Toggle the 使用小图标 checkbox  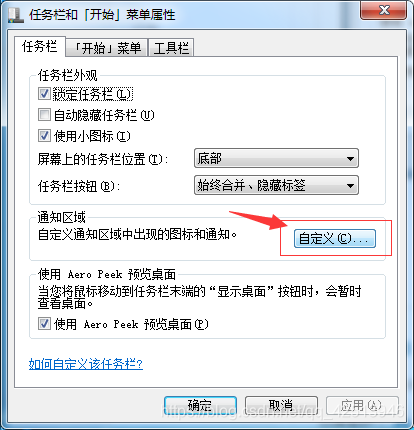44,136
